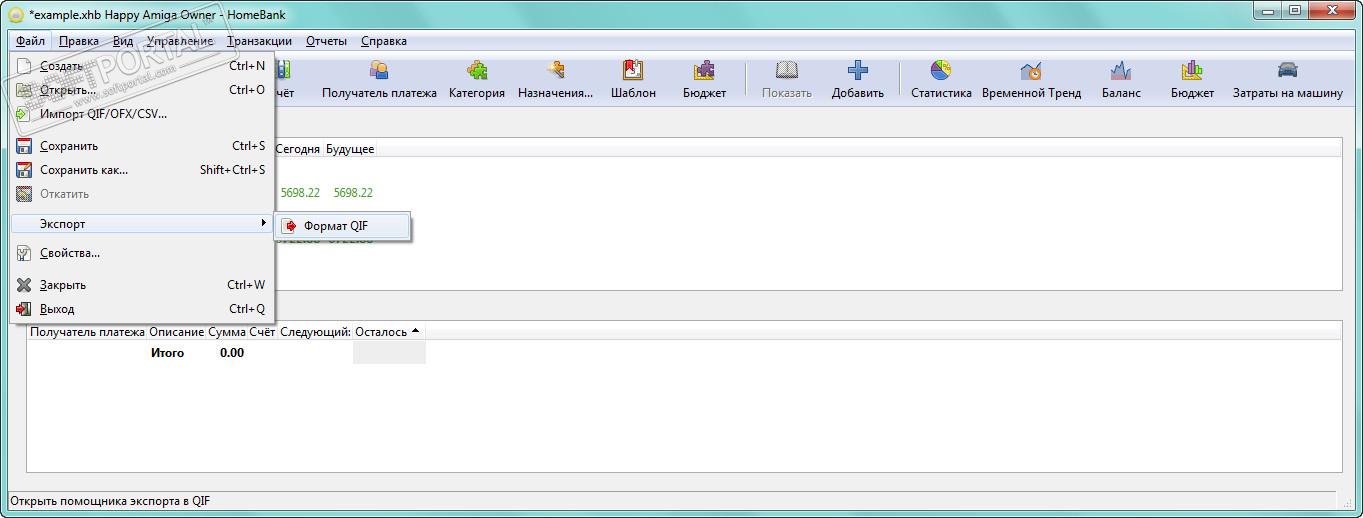Click the Сохранить floppy disk icon

coord(24,146)
